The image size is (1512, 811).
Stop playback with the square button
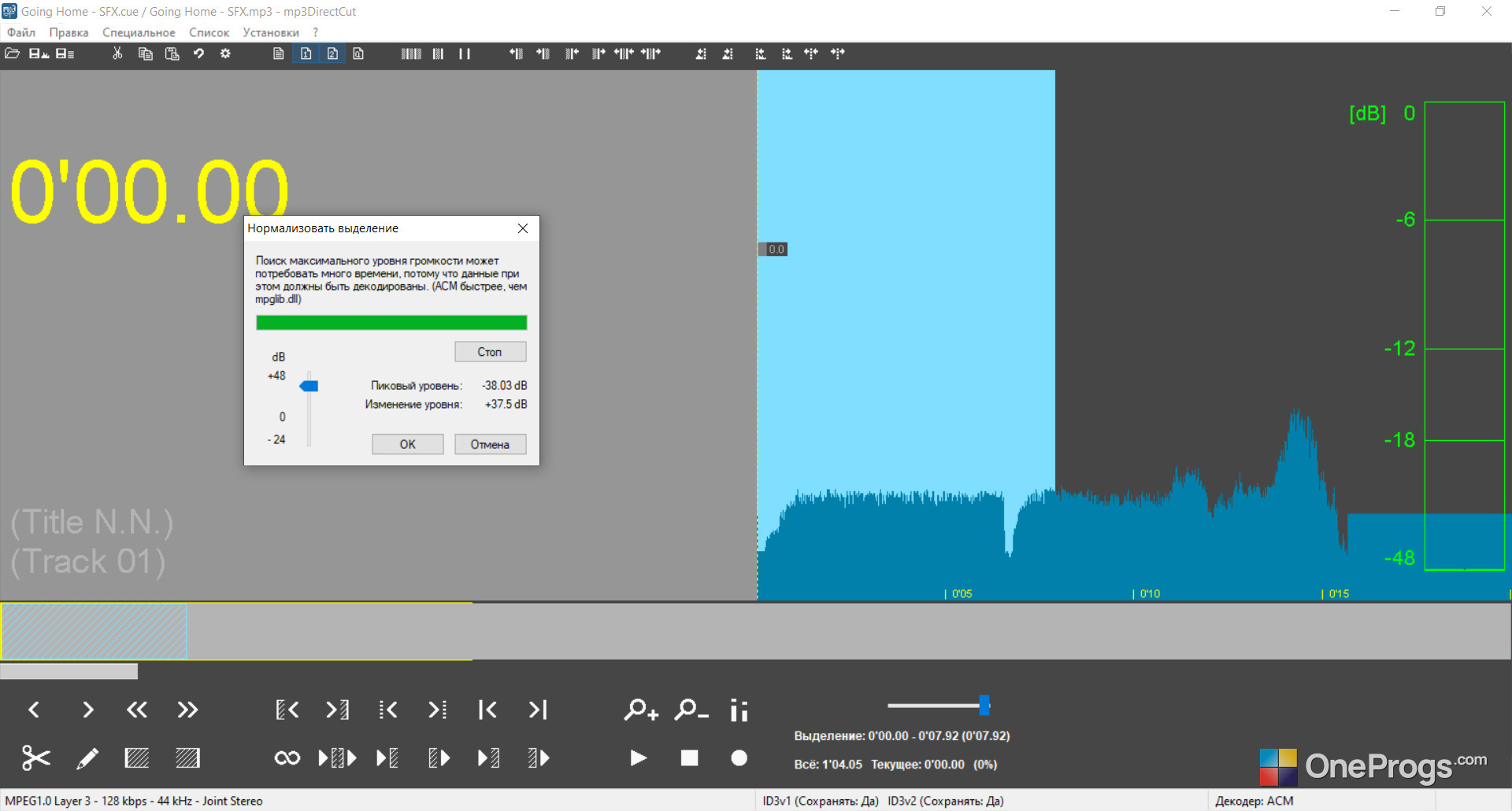(x=689, y=757)
